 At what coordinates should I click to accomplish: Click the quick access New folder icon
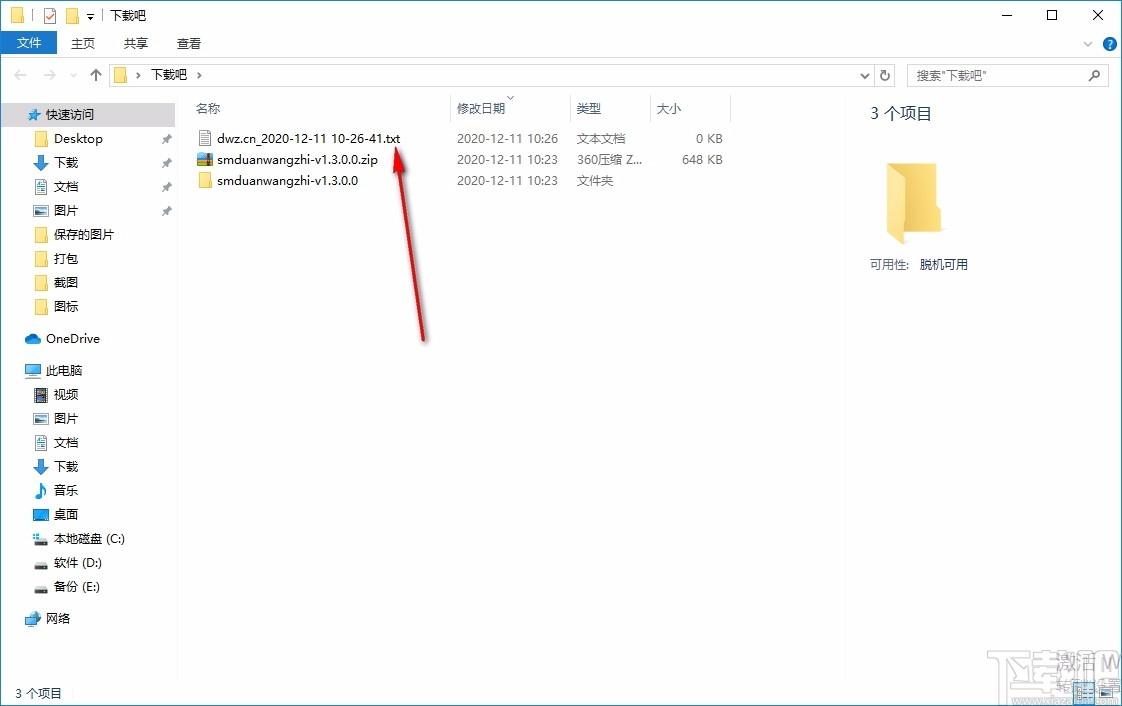pyautogui.click(x=72, y=15)
